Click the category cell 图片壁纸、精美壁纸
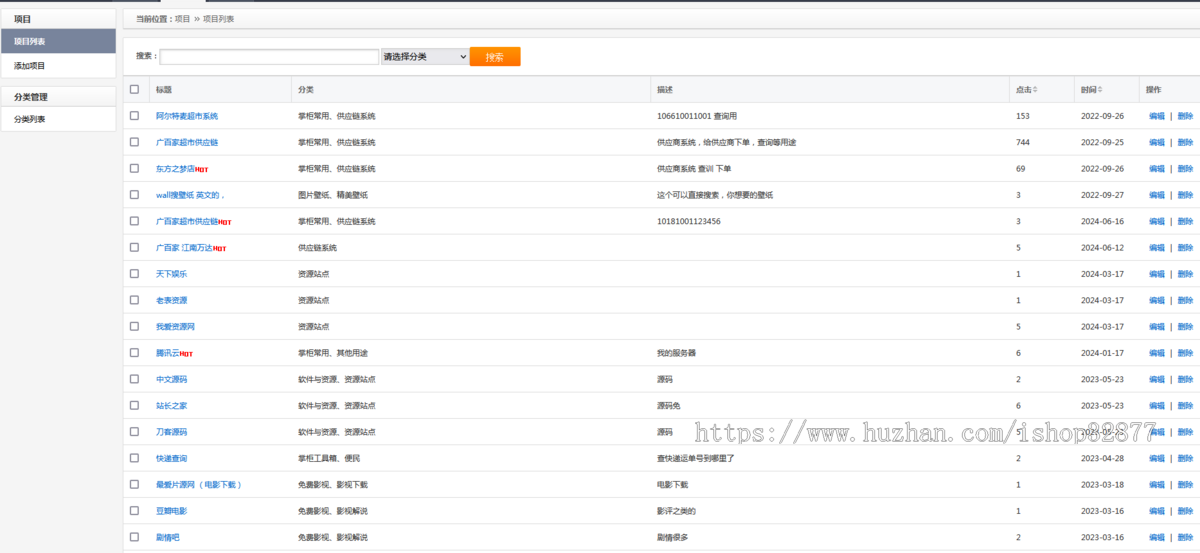 (x=333, y=195)
